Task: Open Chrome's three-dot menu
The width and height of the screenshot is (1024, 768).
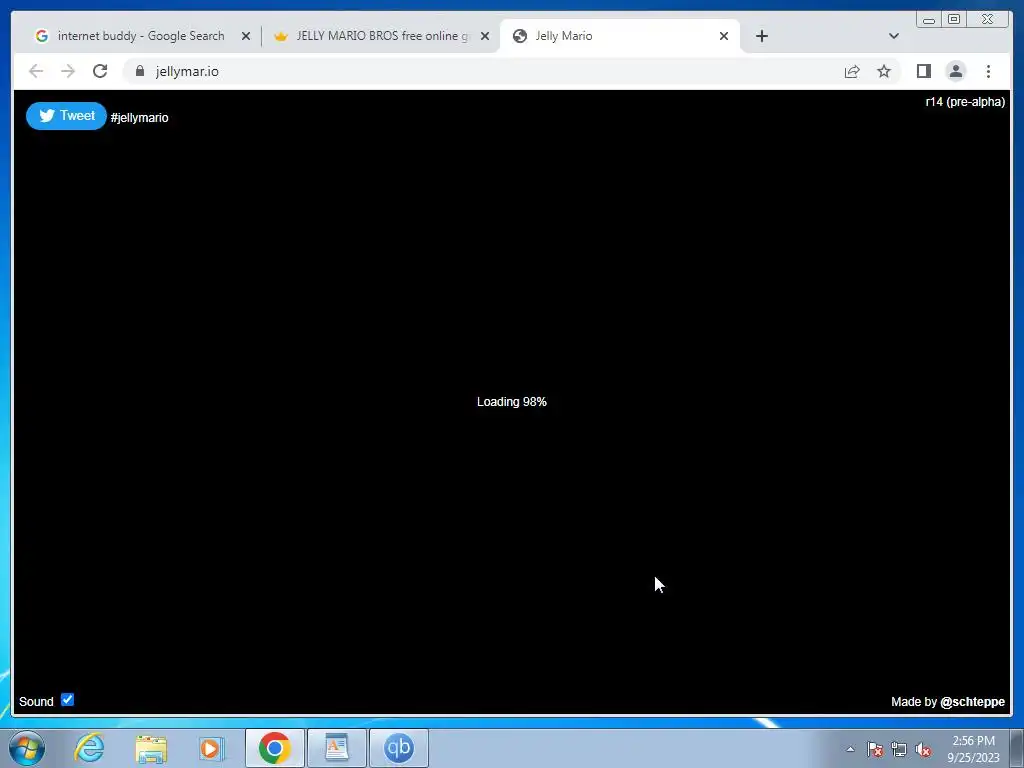Action: [x=988, y=71]
